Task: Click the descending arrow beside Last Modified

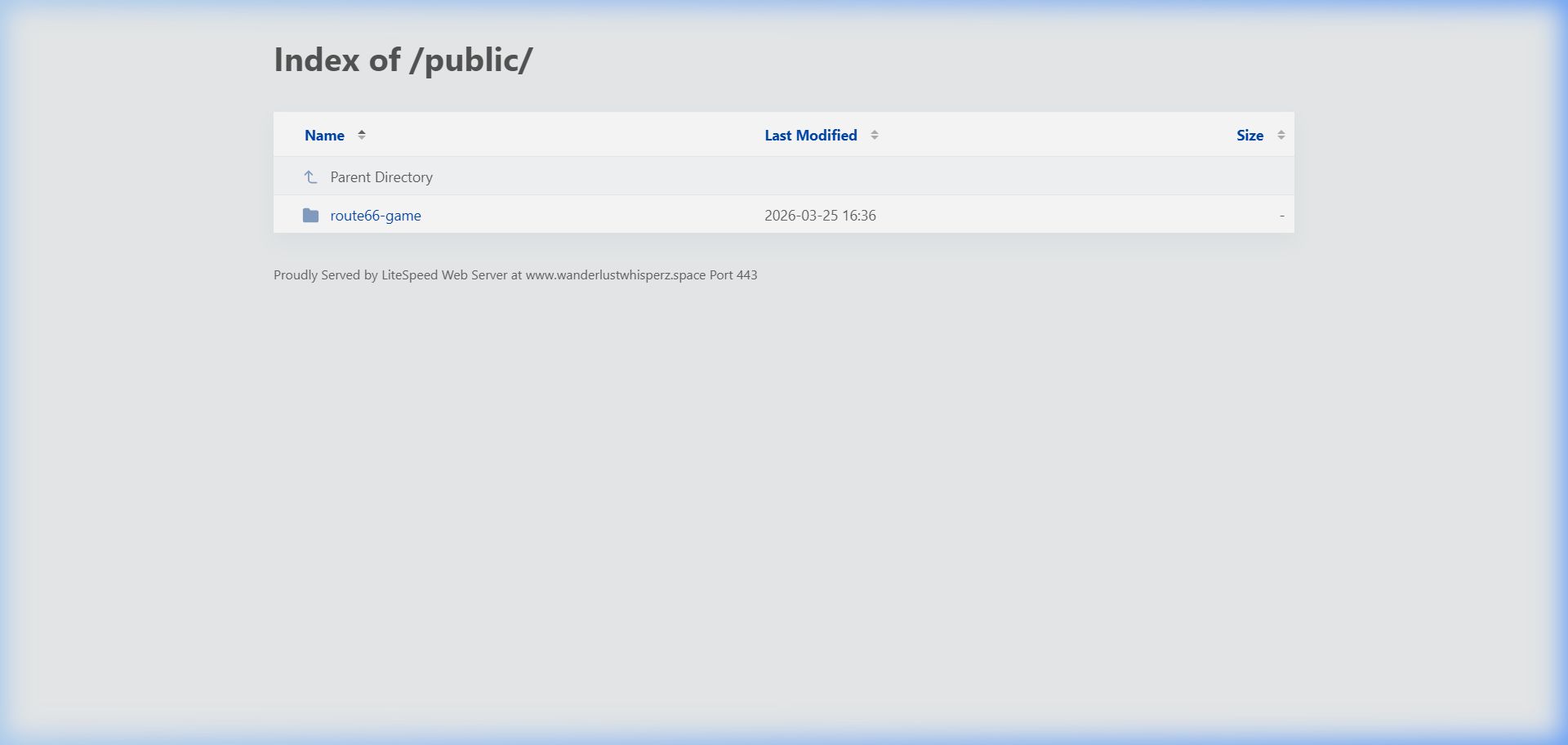Action: click(874, 138)
